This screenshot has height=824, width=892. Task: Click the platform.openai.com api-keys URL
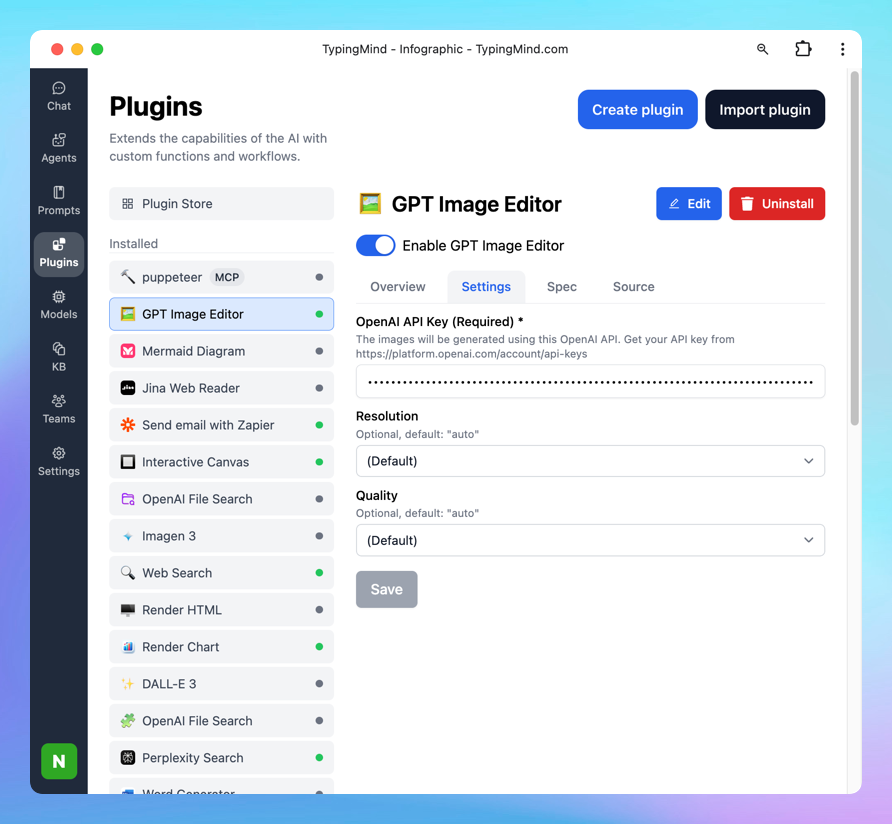click(x=471, y=354)
